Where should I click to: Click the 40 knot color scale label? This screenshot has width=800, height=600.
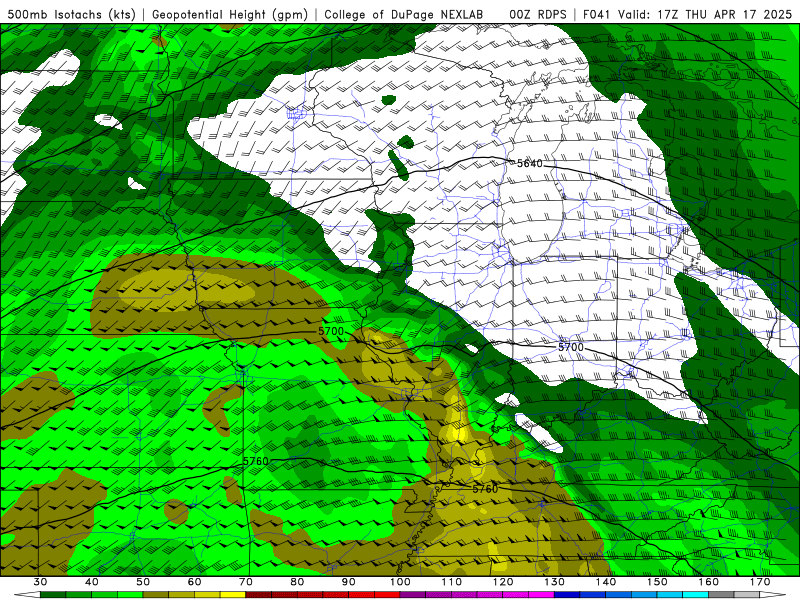coord(92,582)
